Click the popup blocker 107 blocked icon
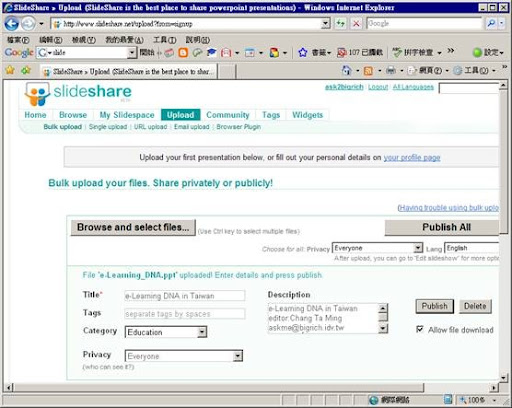This screenshot has height=408, width=512. (342, 52)
